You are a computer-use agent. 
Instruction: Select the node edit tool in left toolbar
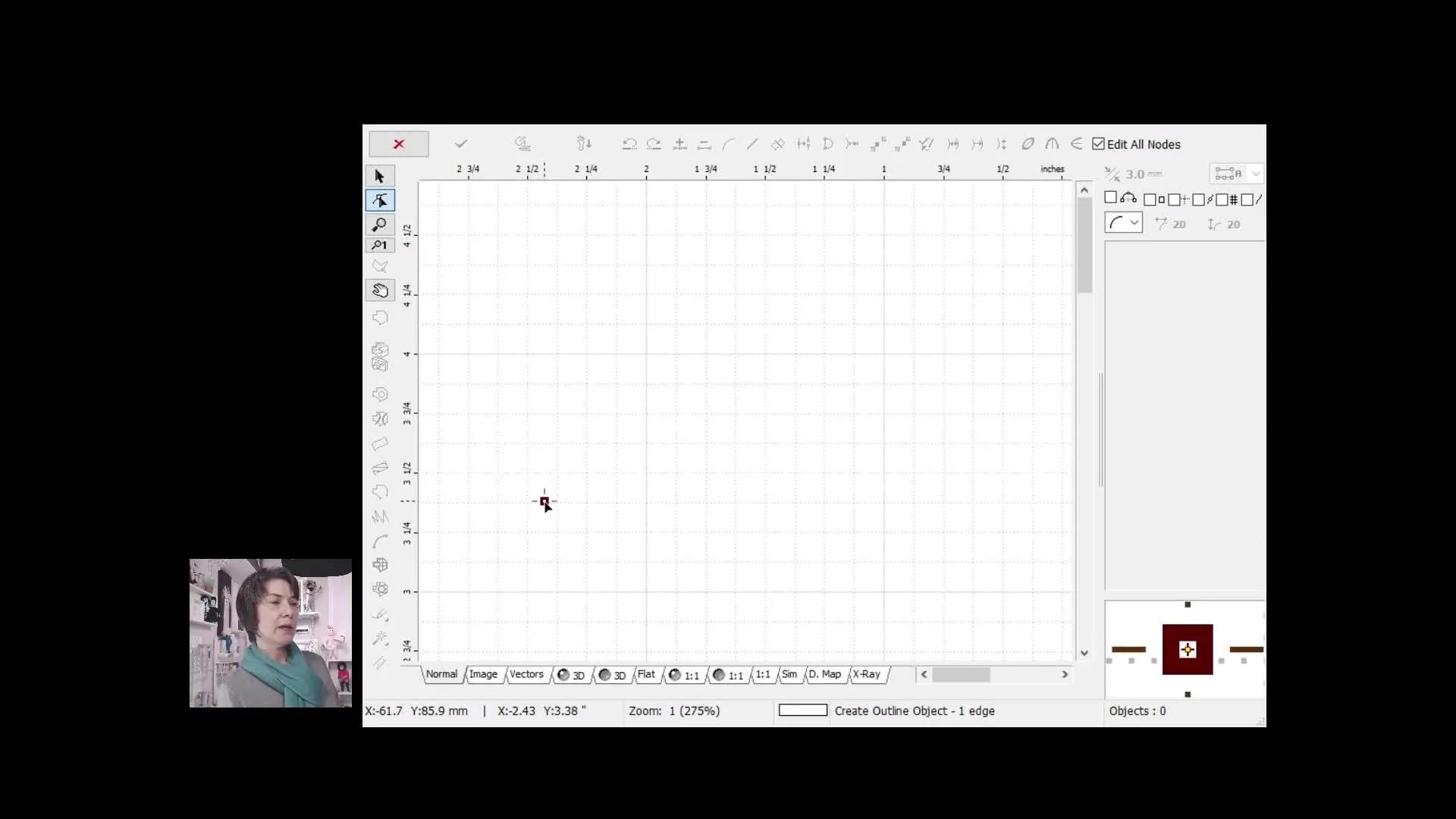click(380, 200)
